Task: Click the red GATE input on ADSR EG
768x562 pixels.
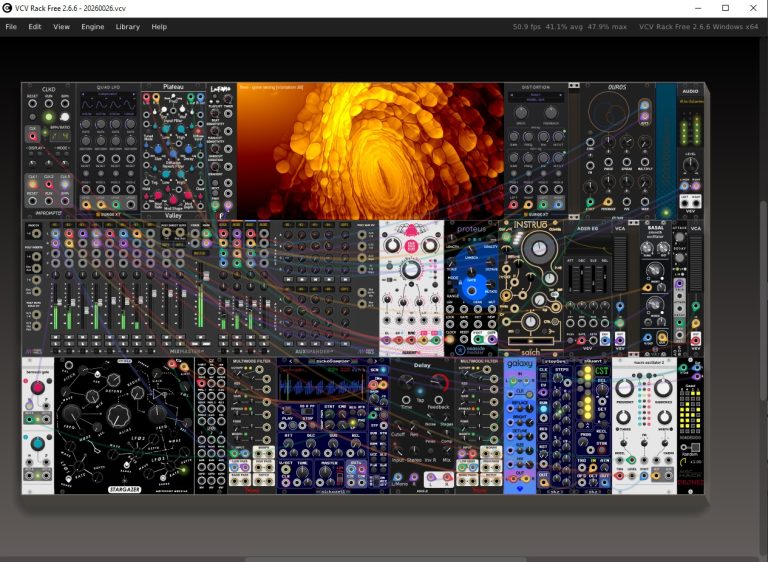Action: pyautogui.click(x=582, y=339)
